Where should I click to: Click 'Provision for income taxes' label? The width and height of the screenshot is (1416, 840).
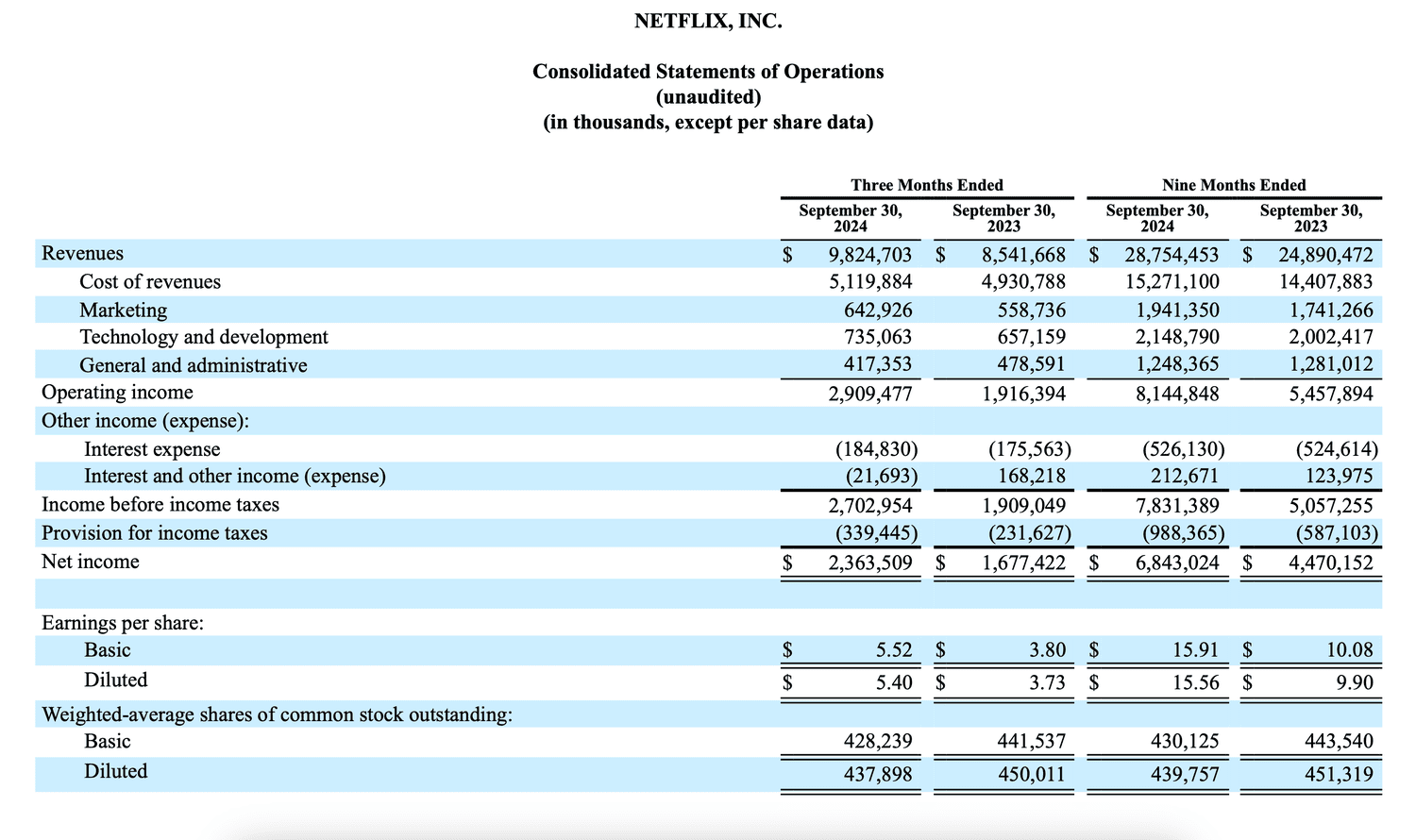point(155,533)
